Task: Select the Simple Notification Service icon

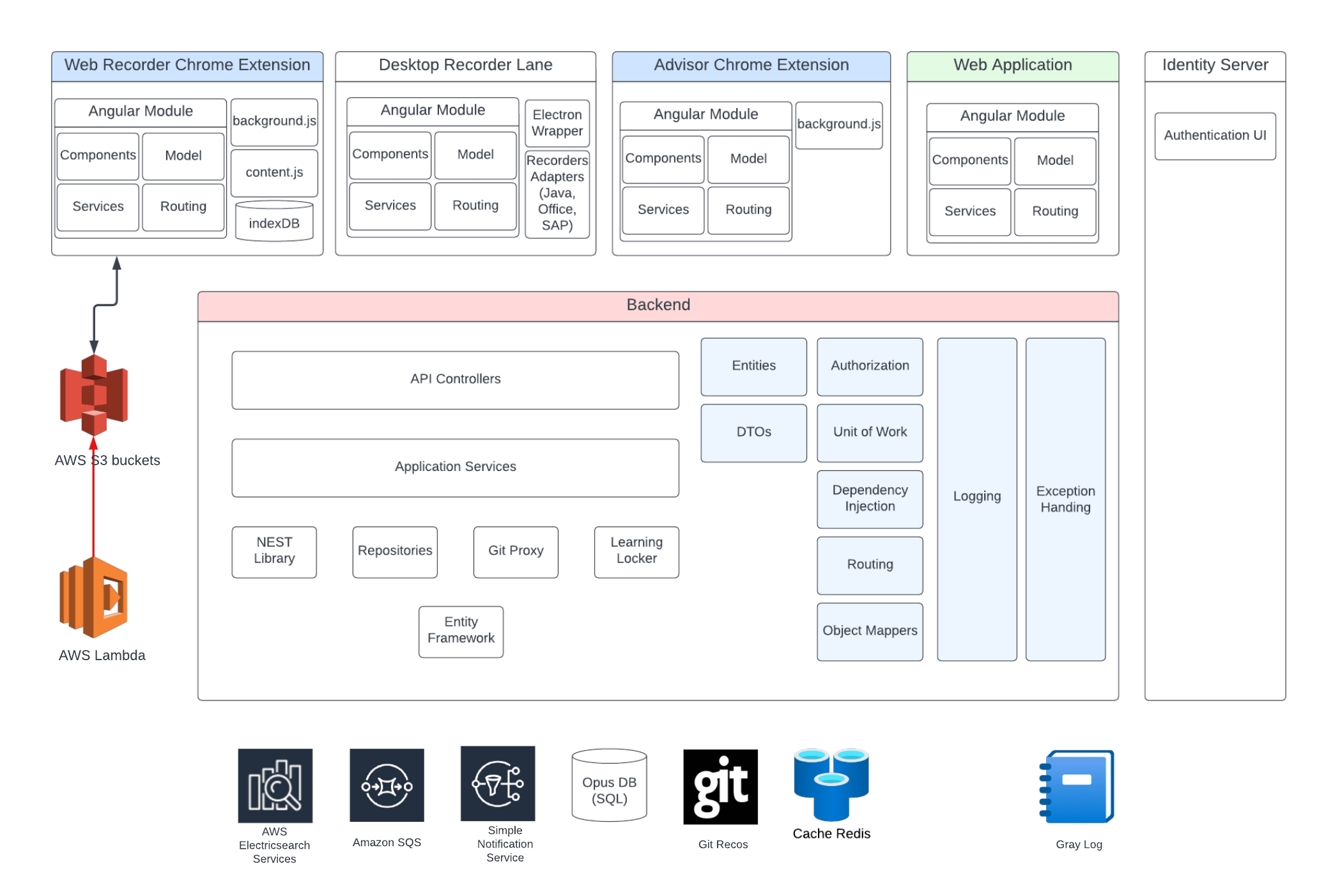Action: [498, 784]
